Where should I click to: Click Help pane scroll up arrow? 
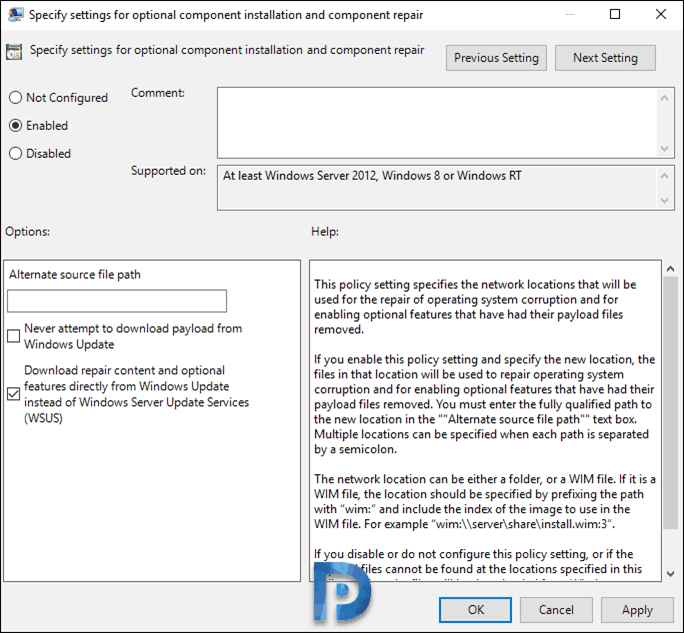click(670, 269)
